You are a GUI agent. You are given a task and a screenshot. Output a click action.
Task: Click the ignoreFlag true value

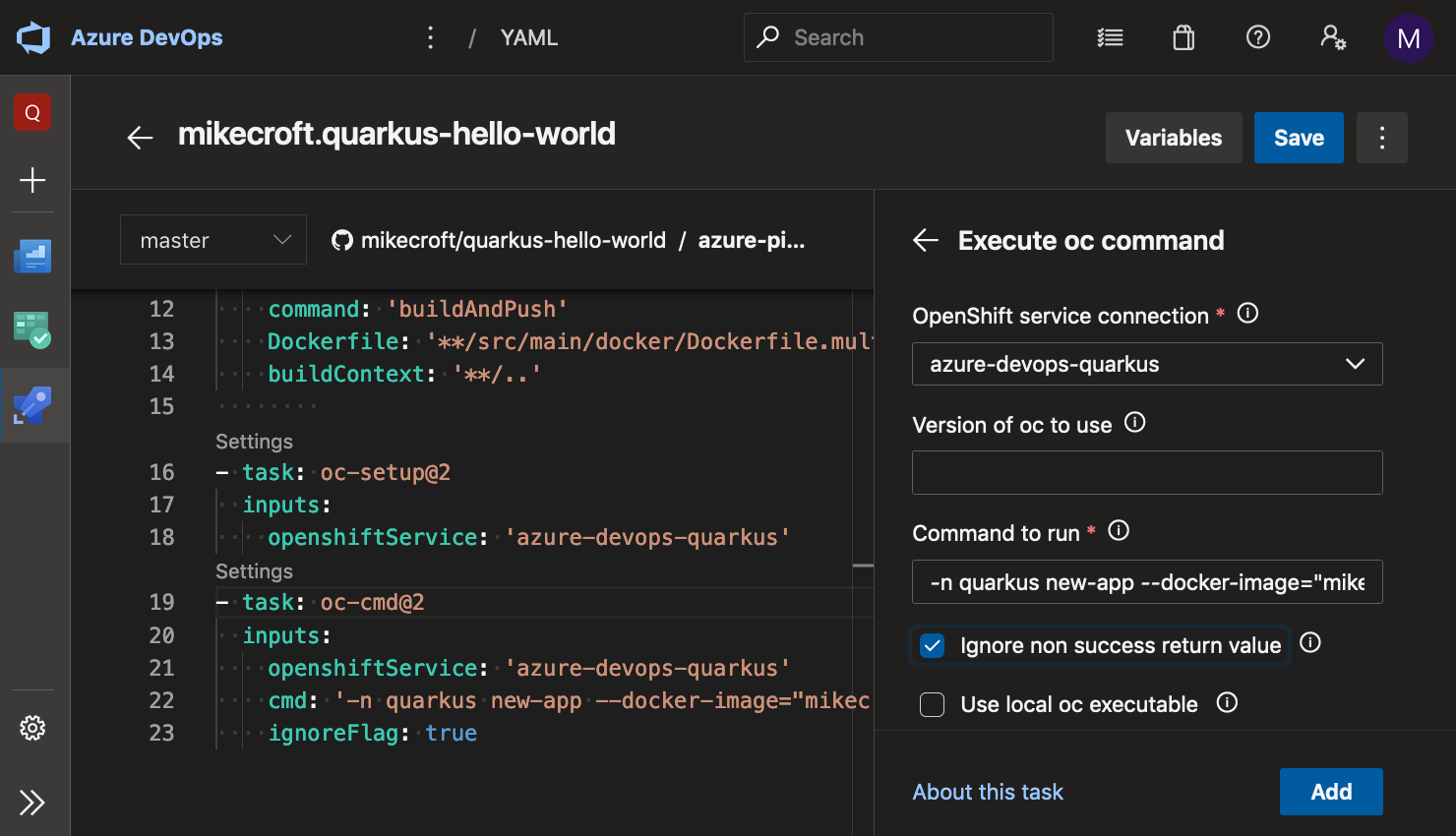[x=452, y=733]
